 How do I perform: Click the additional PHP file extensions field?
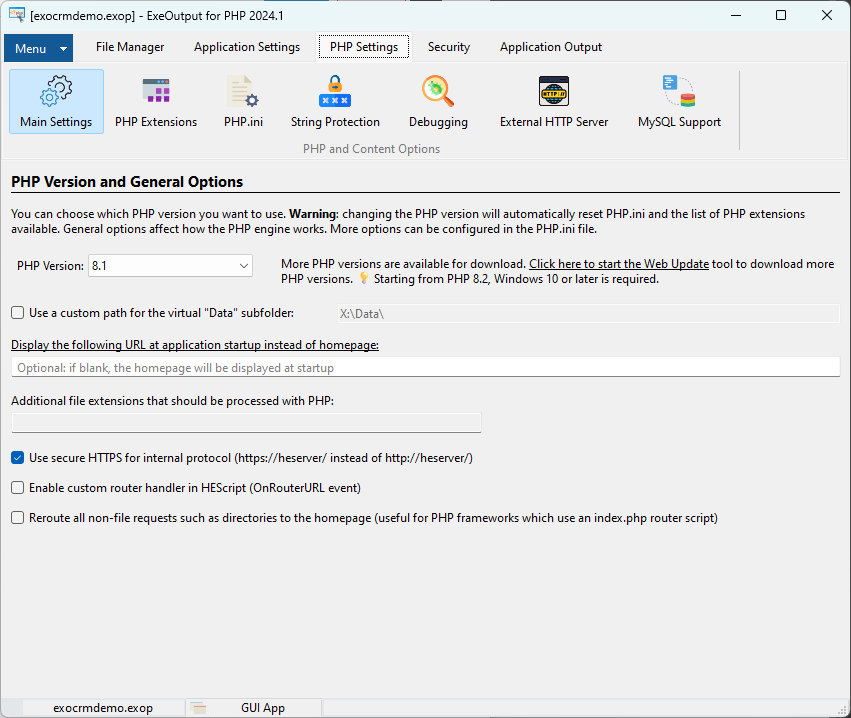[x=246, y=422]
